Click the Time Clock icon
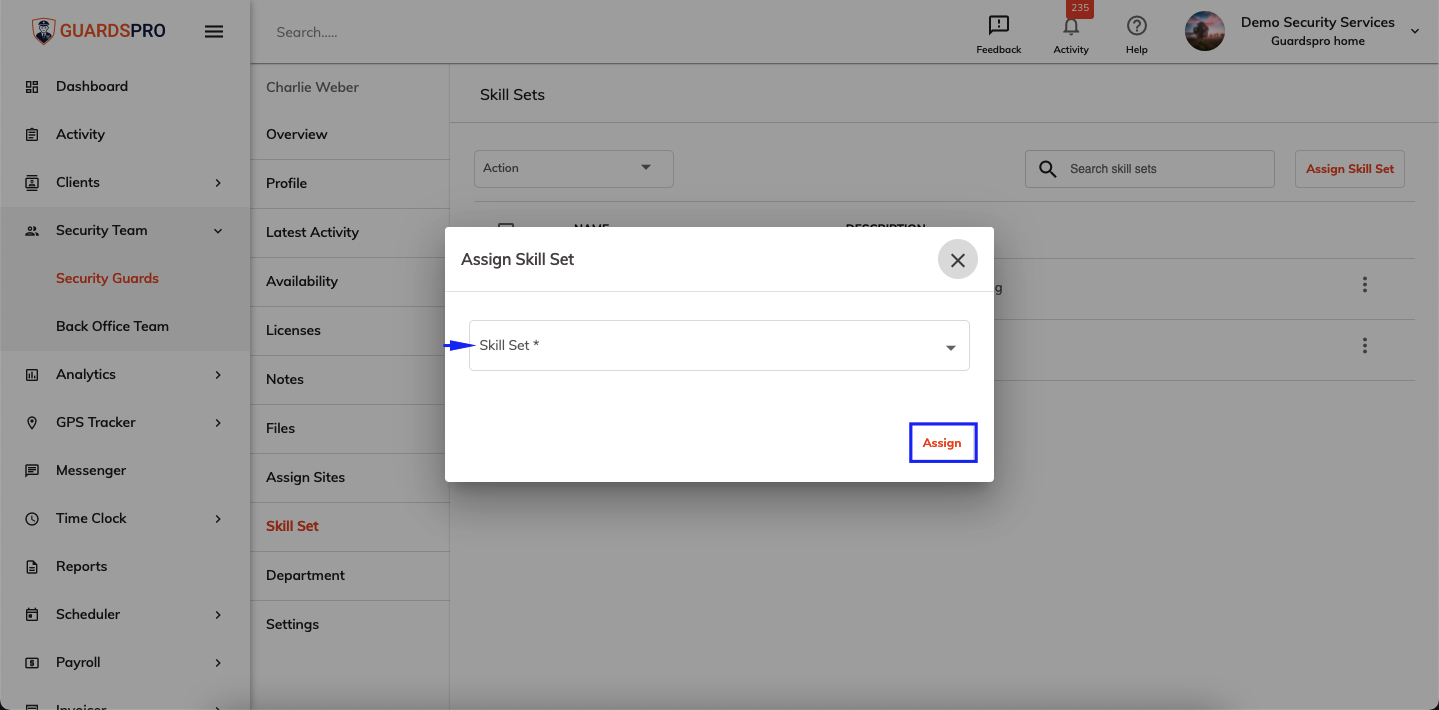This screenshot has height=710, width=1439. pyautogui.click(x=32, y=519)
